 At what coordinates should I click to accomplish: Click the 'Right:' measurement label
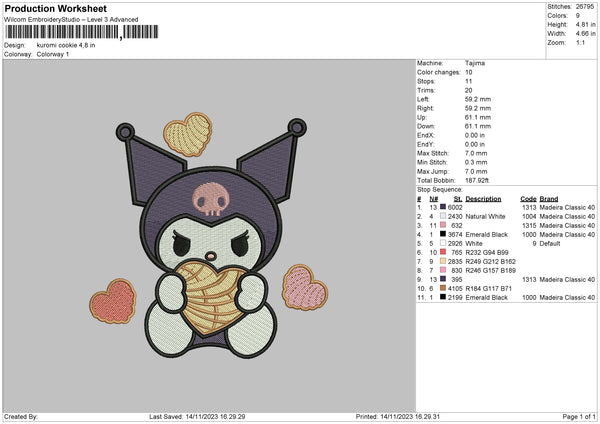[425, 108]
